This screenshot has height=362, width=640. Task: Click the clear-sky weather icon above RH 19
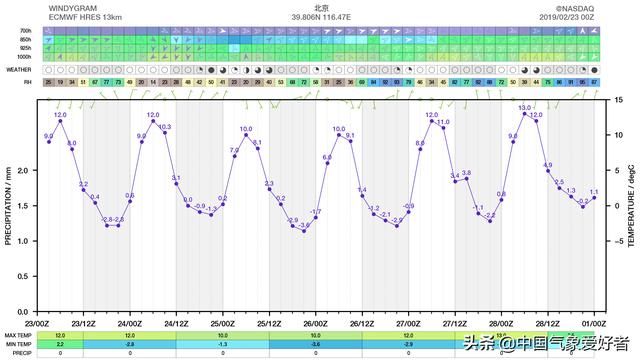(60, 70)
